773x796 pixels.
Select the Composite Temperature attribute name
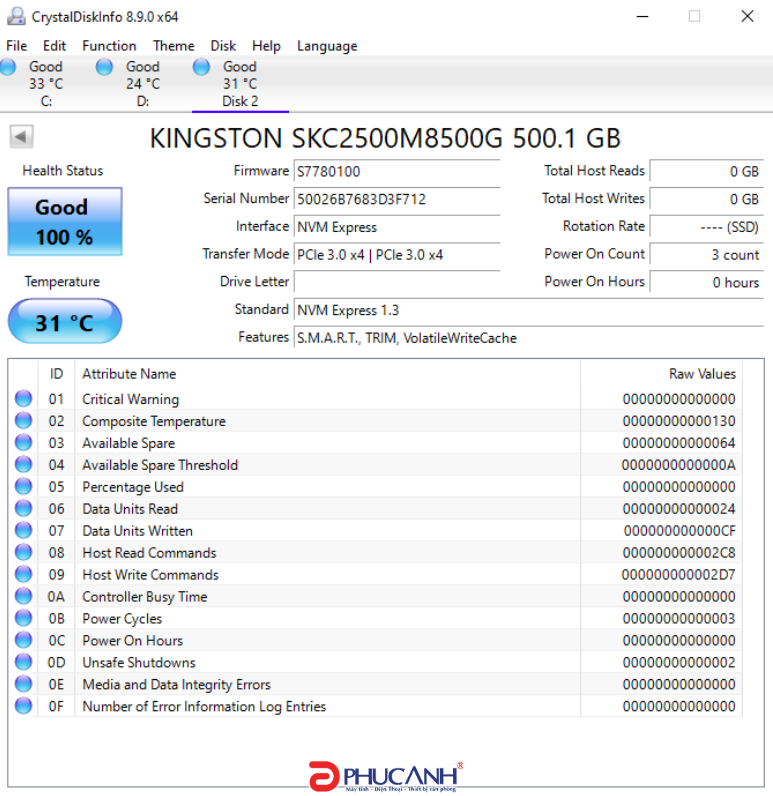click(154, 421)
